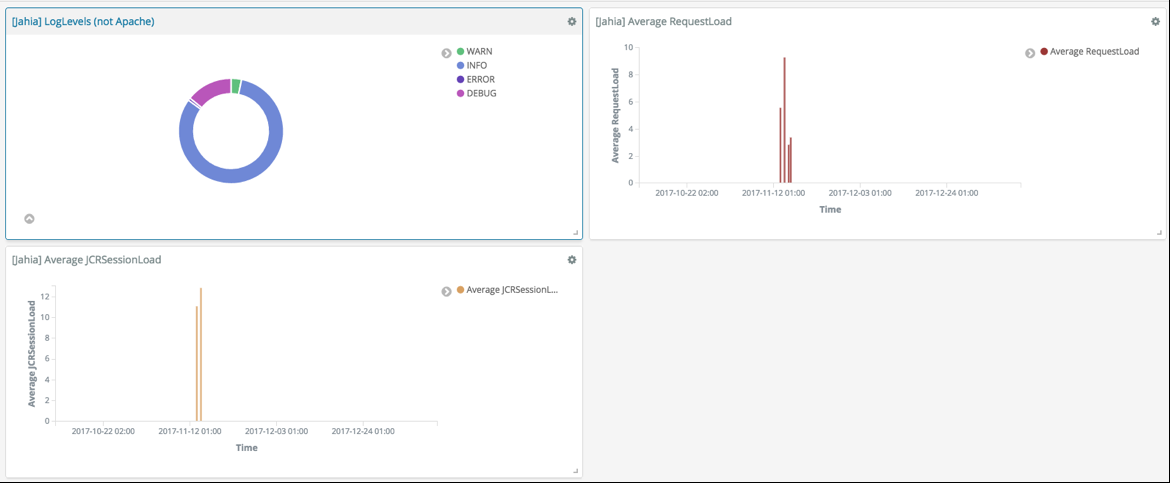1170x483 pixels.
Task: Click the DEBUG legend color dot
Action: coord(461,94)
